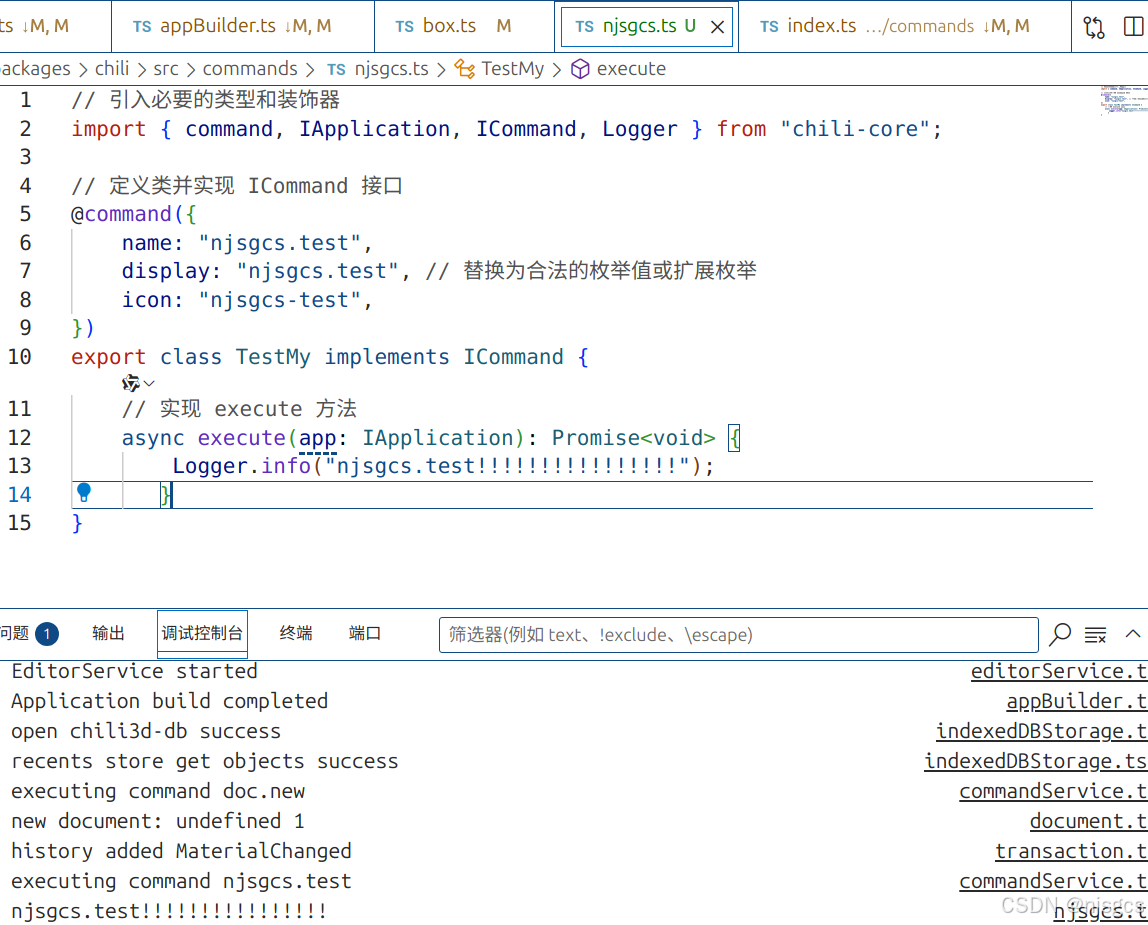The height and width of the screenshot is (925, 1148).
Task: Click the 'Logger' identifier on line 13
Action: (210, 466)
